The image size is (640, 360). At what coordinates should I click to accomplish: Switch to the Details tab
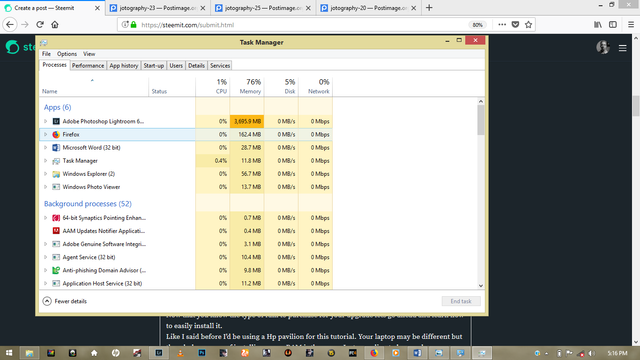(x=196, y=66)
